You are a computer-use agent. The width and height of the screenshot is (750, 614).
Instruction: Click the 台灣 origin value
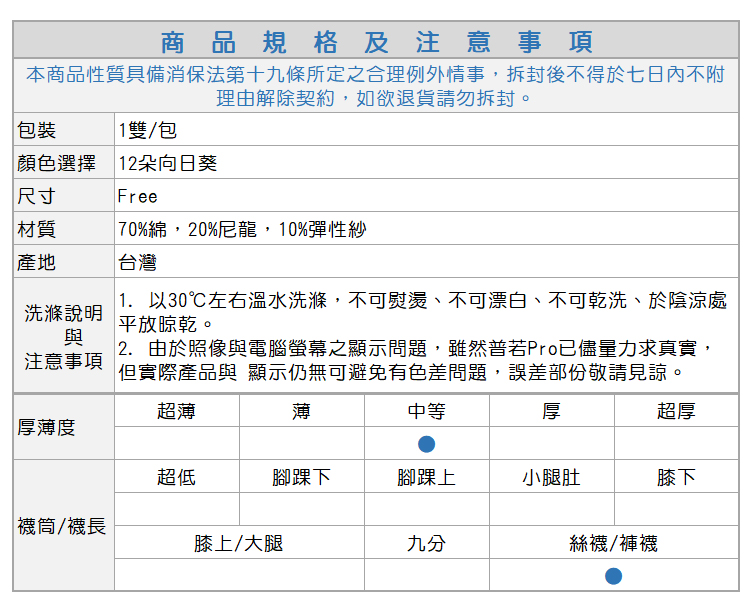pos(138,262)
